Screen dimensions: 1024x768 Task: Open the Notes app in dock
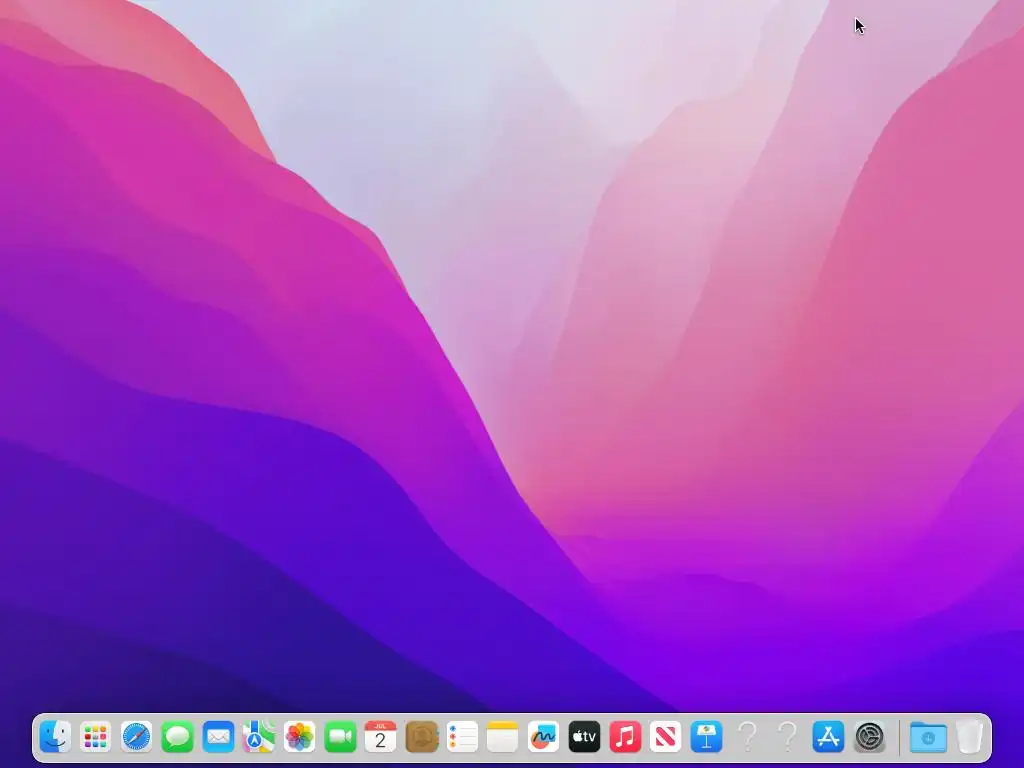(x=503, y=737)
